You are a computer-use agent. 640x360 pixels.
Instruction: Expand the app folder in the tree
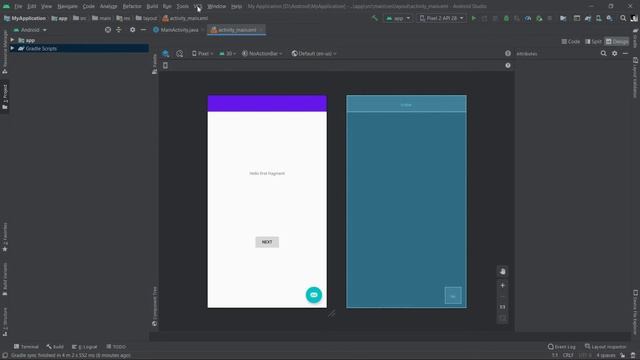12,40
